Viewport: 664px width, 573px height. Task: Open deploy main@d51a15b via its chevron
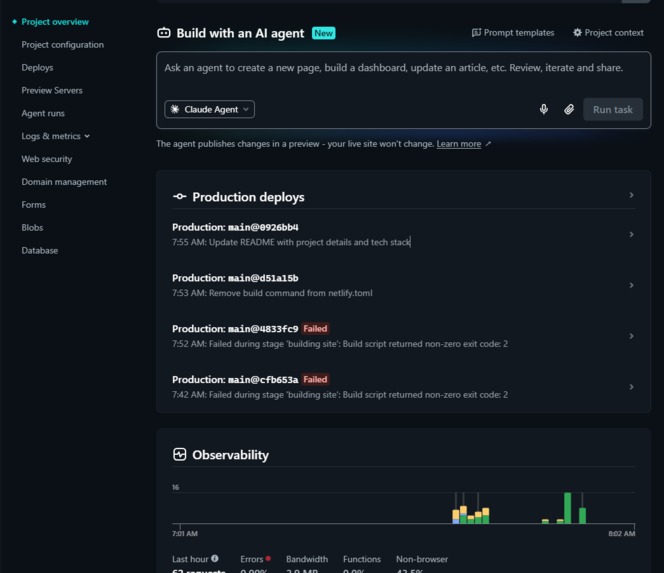click(631, 285)
